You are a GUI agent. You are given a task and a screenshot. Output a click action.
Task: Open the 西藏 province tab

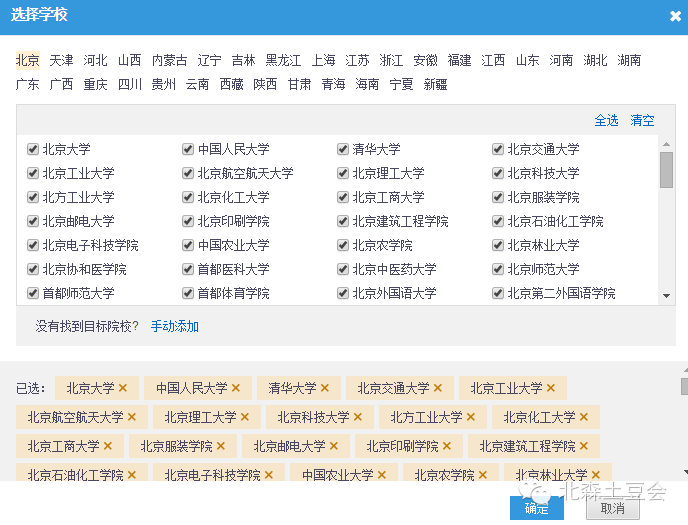(x=232, y=84)
